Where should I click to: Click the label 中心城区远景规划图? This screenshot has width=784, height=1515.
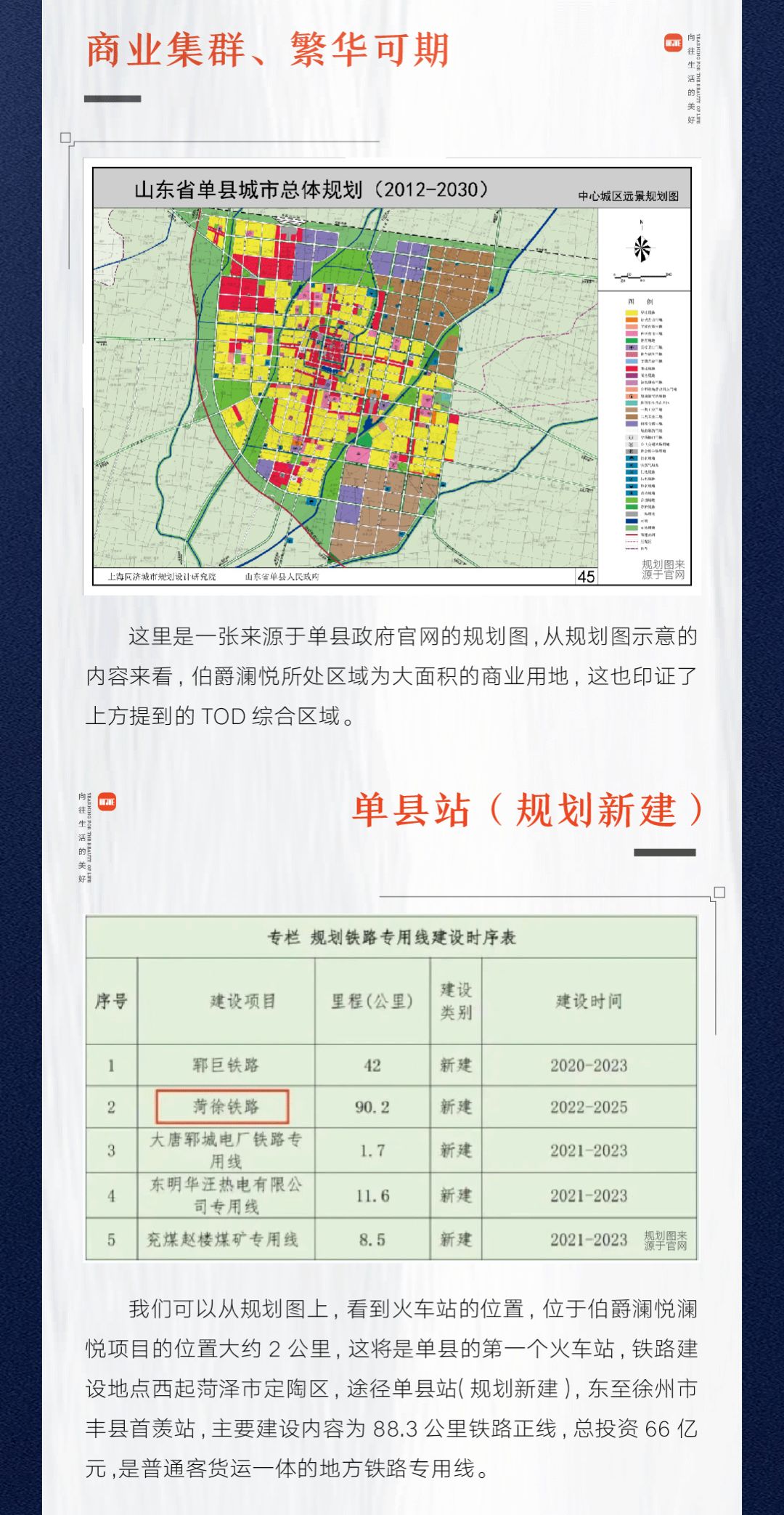coord(629,196)
